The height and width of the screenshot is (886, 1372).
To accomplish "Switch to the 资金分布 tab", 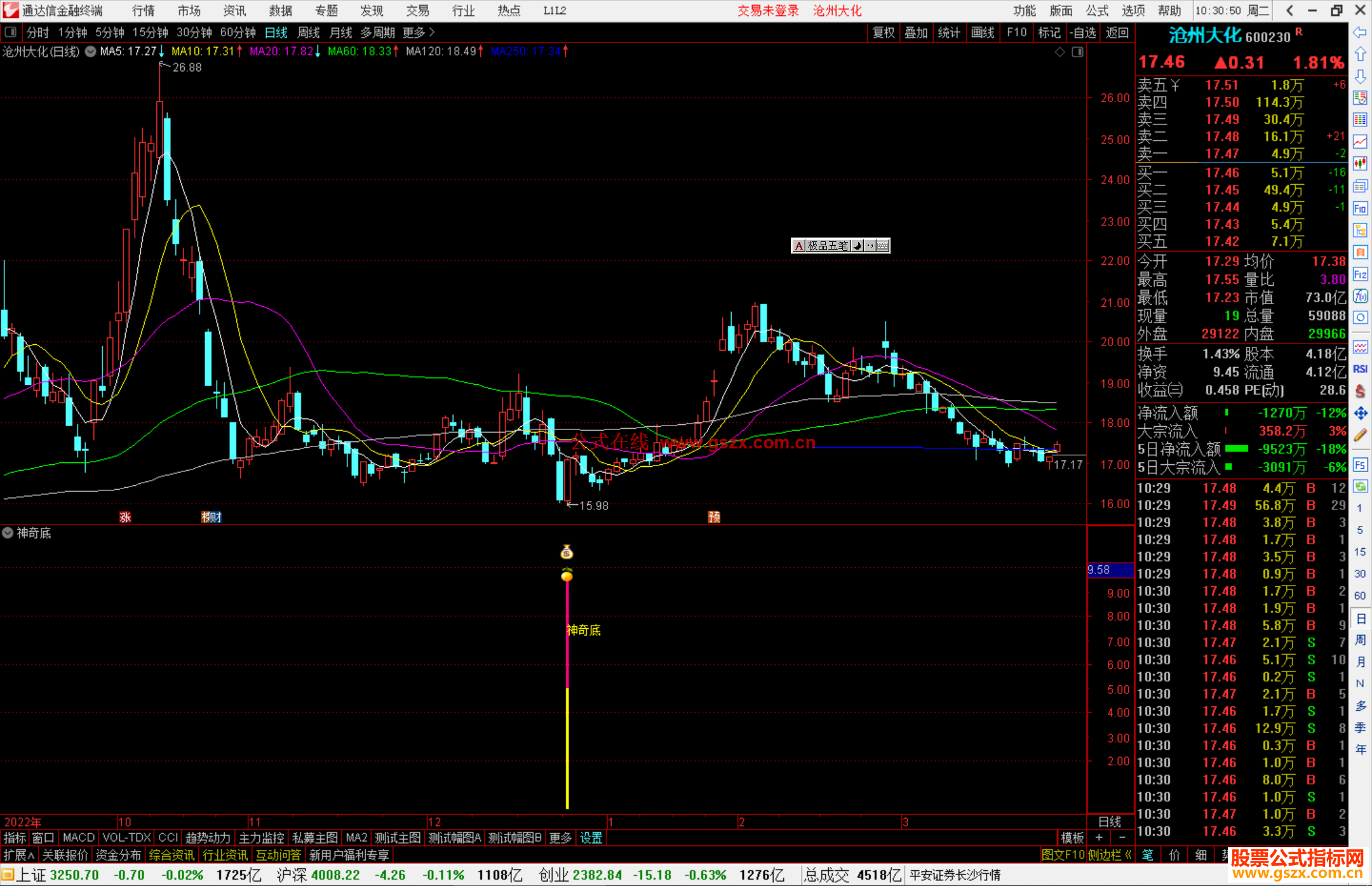I will (x=118, y=855).
